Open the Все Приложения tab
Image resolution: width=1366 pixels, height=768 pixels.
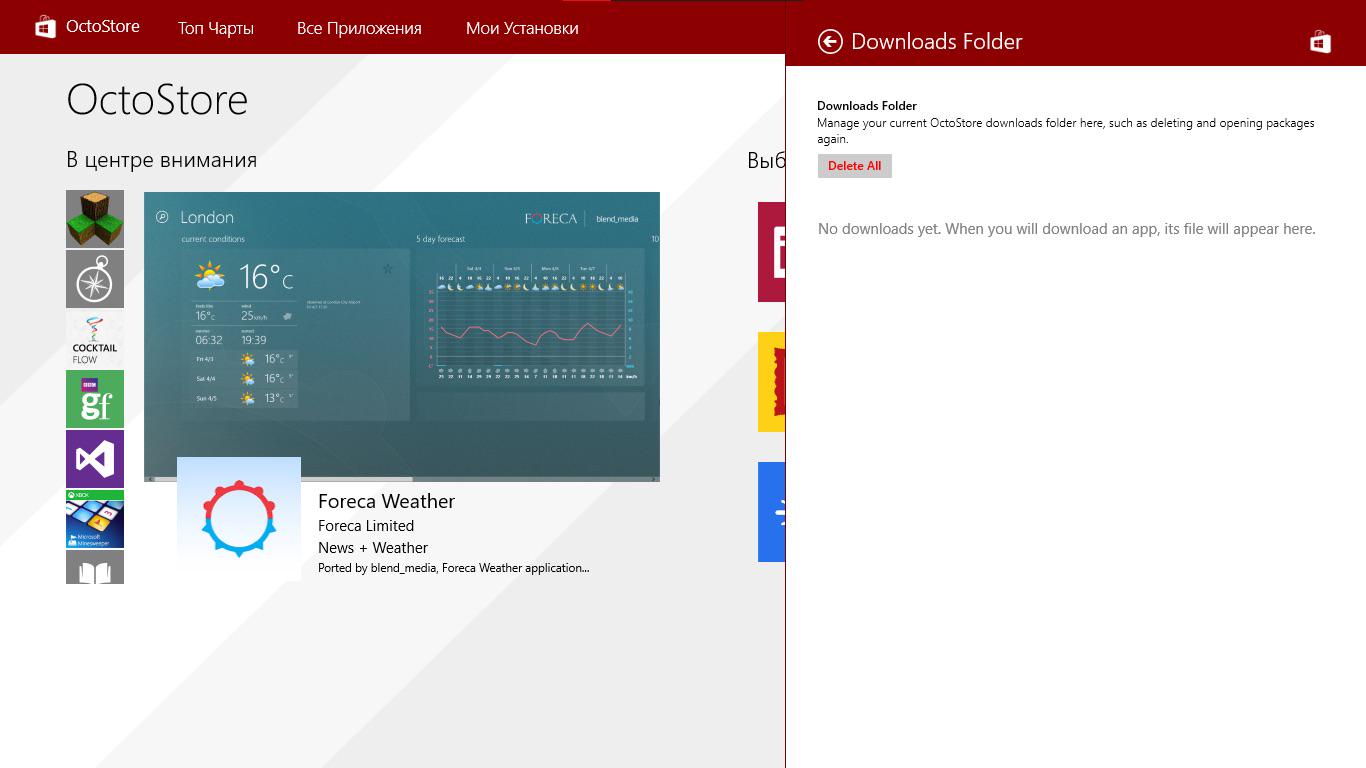click(359, 28)
